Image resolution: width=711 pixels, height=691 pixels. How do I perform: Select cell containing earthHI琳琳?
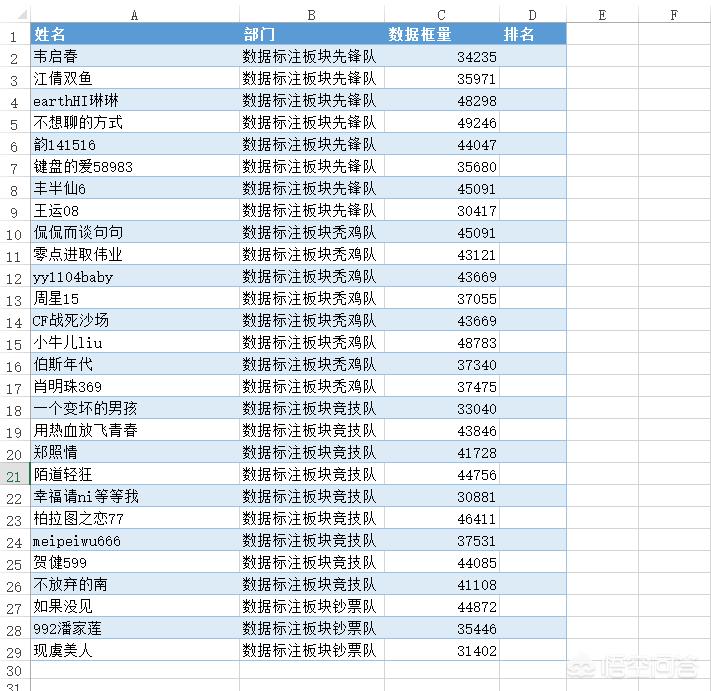pos(135,100)
